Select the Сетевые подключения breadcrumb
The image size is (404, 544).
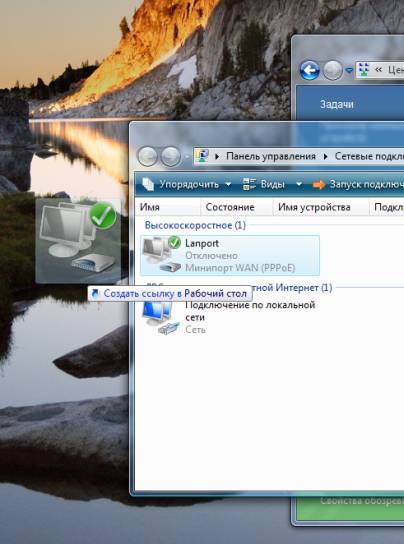[369, 156]
